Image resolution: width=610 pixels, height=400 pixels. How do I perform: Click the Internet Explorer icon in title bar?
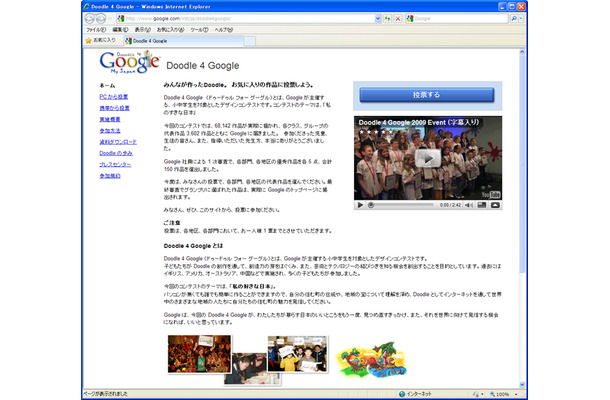pos(86,7)
